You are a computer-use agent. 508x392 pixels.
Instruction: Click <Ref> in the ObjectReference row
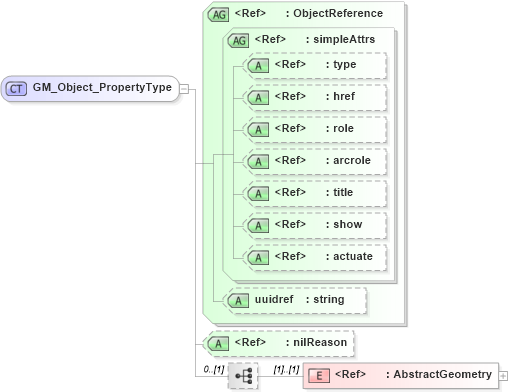(x=250, y=13)
